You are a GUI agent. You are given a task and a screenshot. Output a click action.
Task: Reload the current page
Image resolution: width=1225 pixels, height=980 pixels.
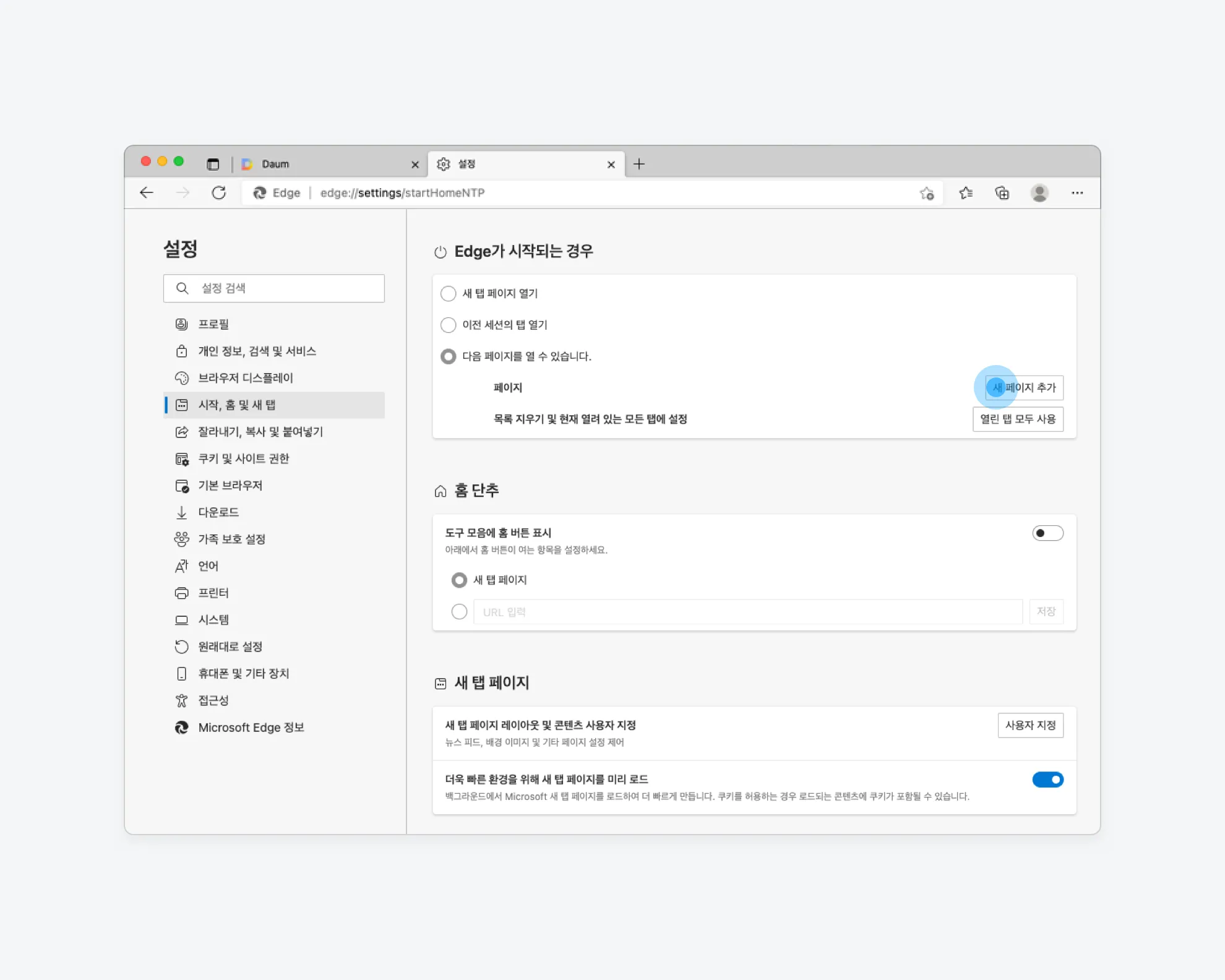click(x=219, y=192)
